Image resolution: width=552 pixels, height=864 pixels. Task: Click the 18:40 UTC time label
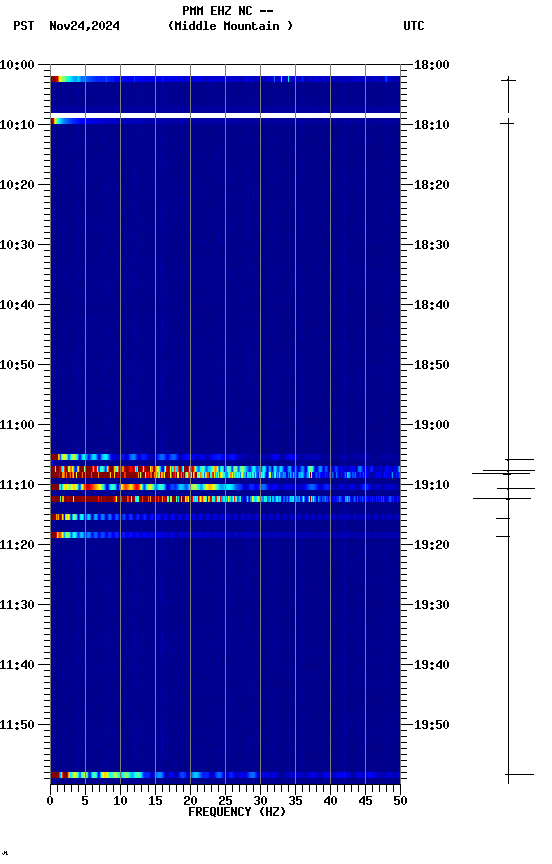pyautogui.click(x=432, y=305)
